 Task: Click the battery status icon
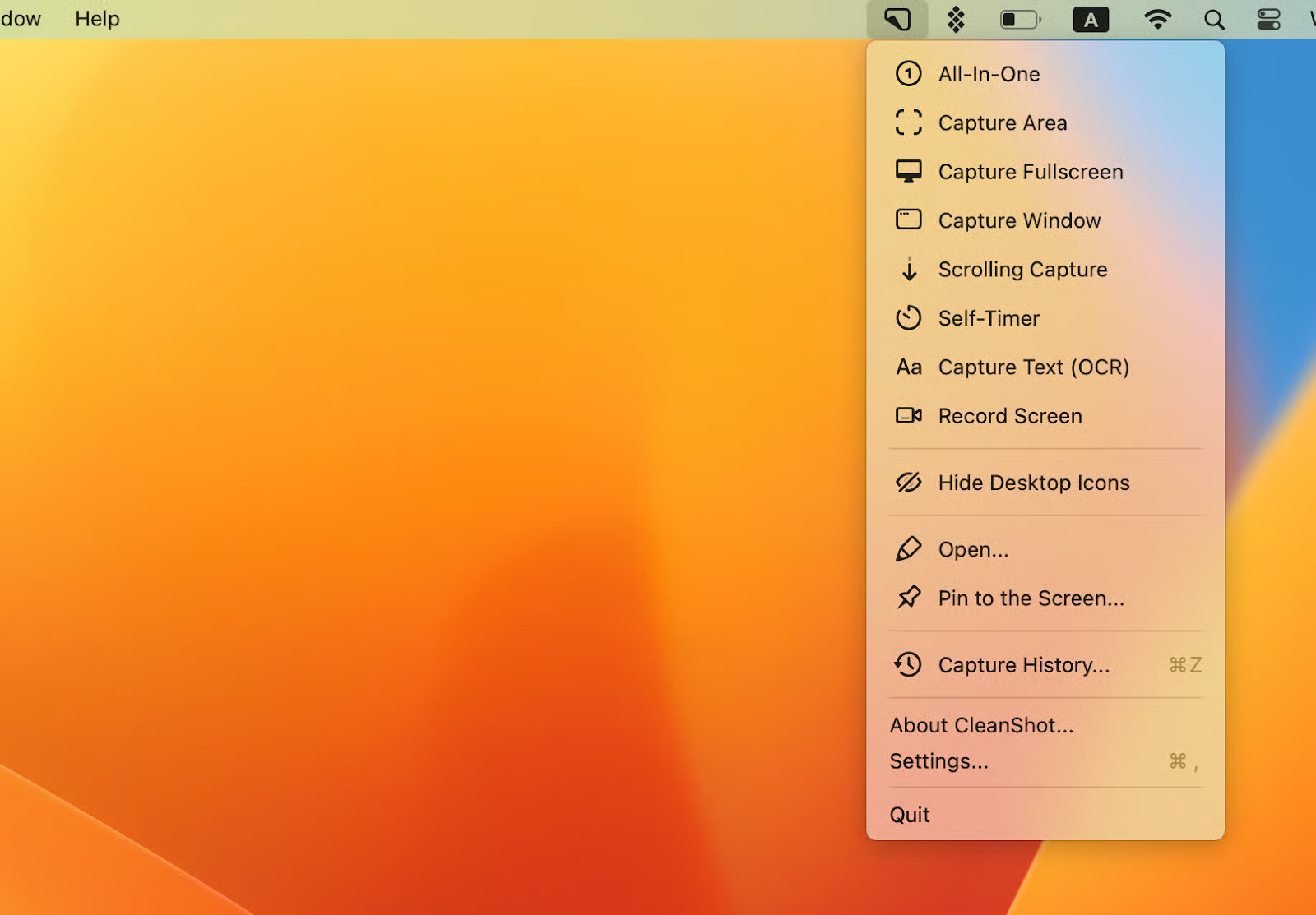point(1020,19)
